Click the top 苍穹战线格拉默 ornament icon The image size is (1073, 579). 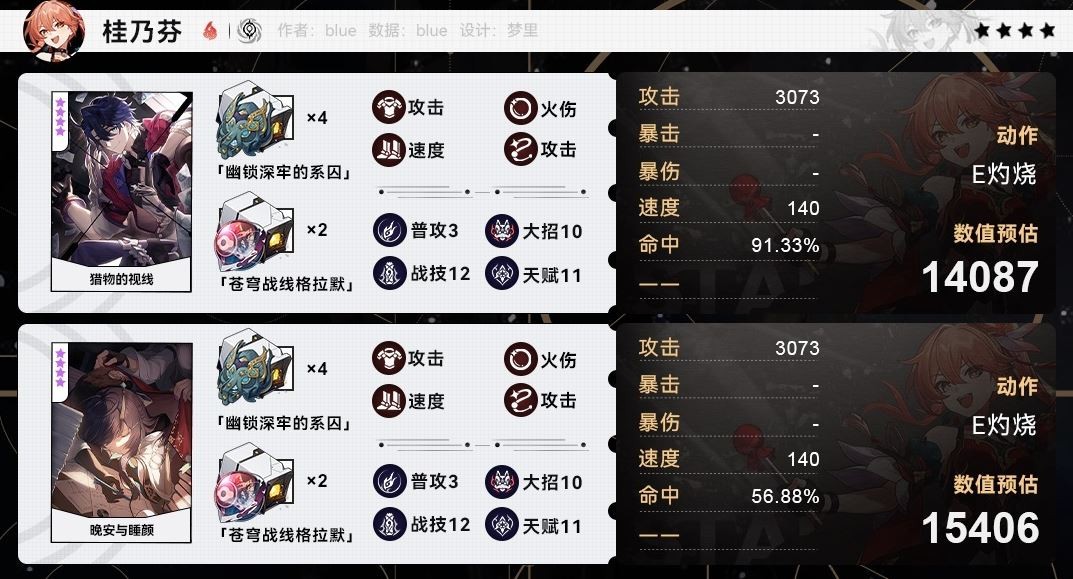255,234
